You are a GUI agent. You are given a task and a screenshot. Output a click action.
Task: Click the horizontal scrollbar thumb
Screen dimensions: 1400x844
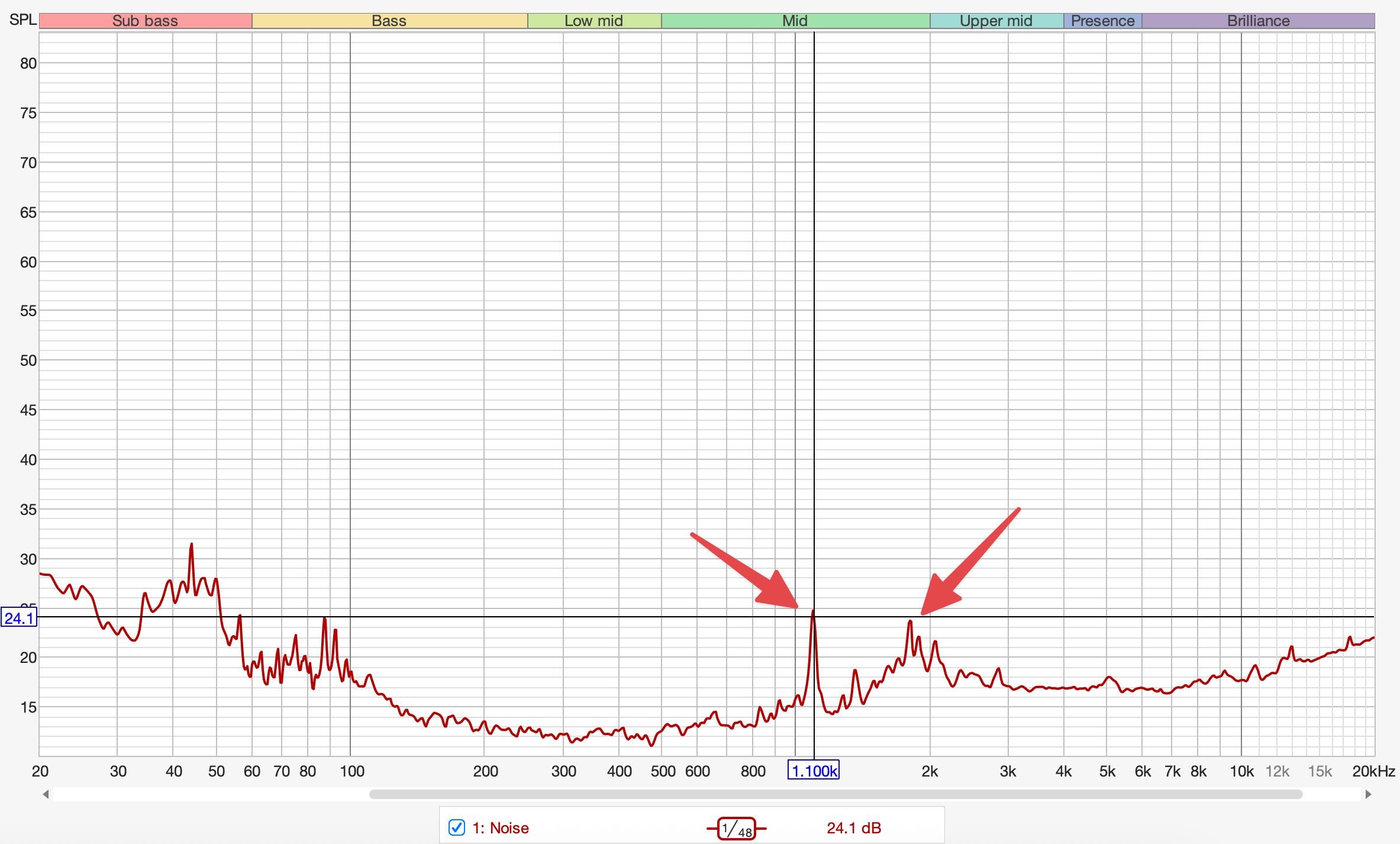[836, 794]
